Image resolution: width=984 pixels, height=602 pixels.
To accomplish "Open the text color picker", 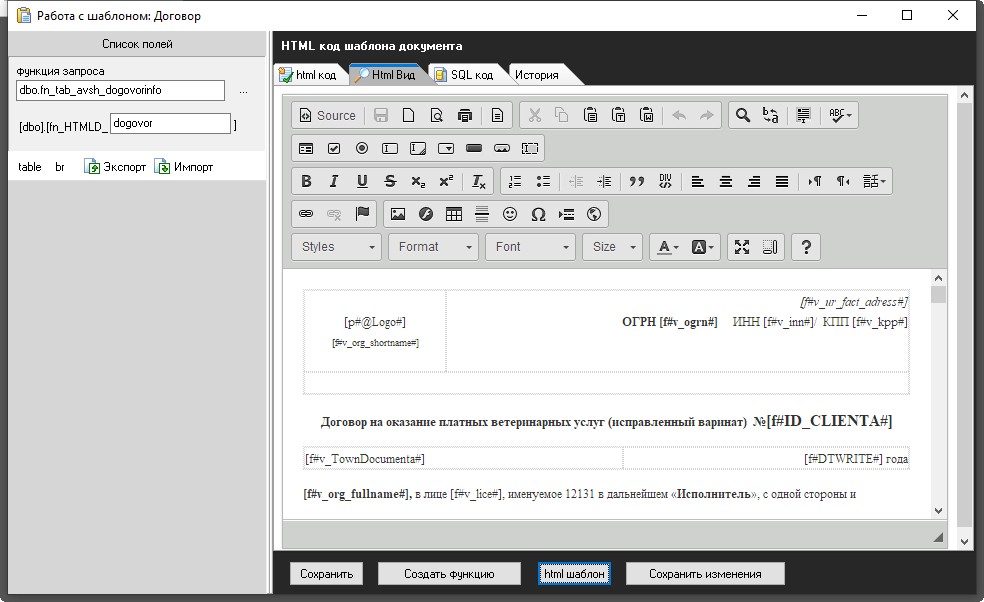I will 666,247.
